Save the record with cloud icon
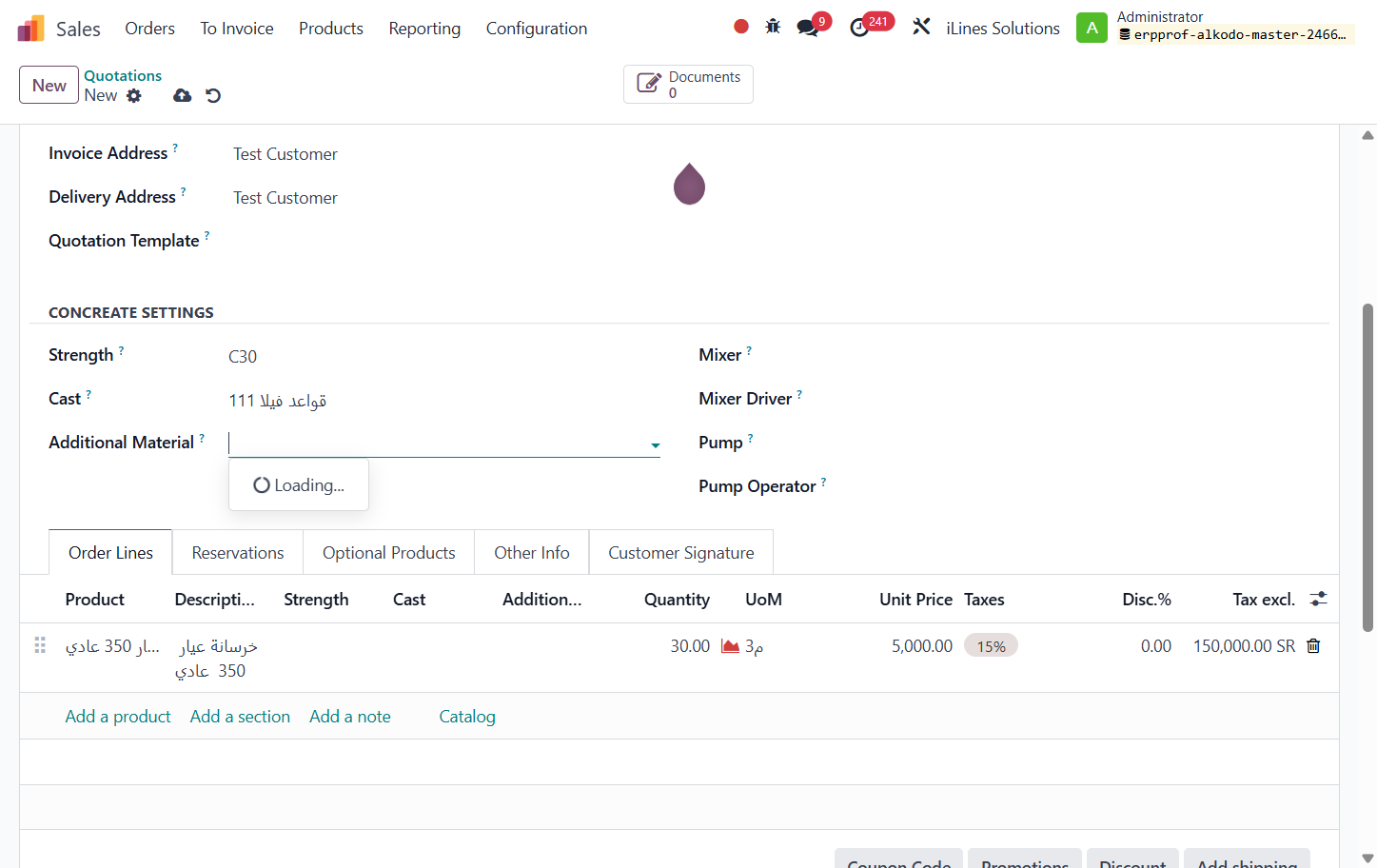Screen dimensions: 1377x868 tap(183, 95)
